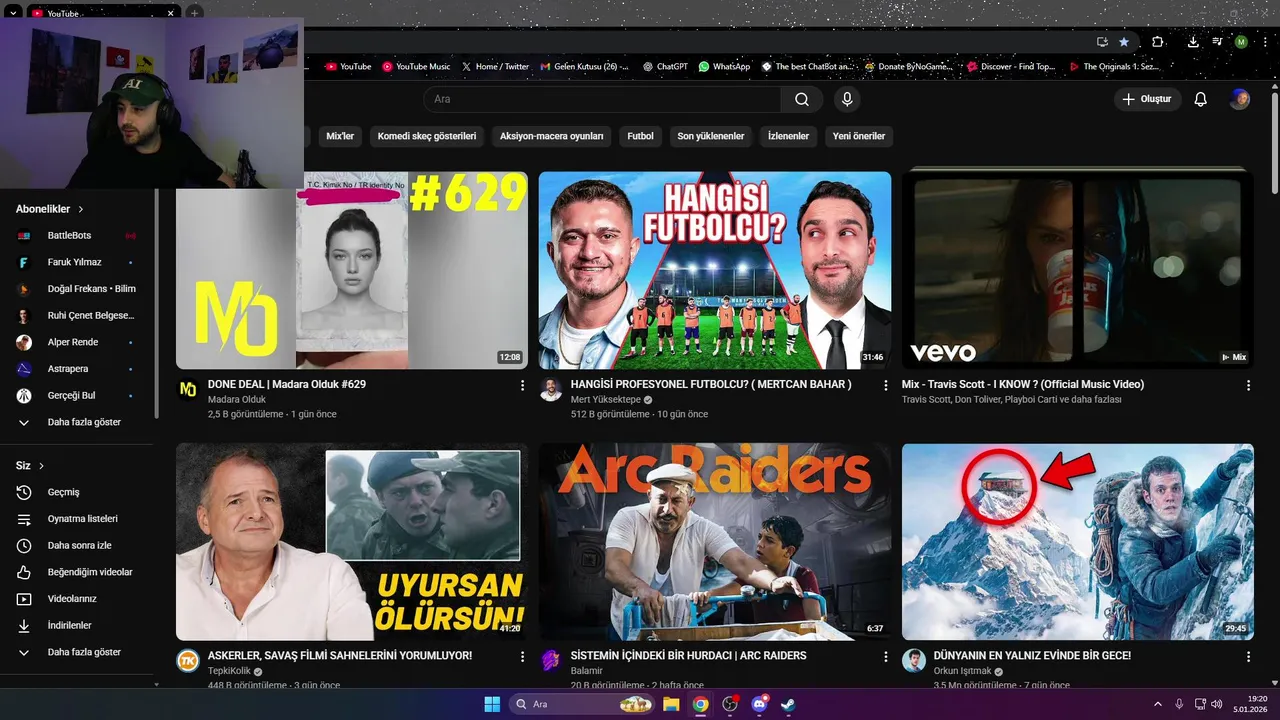The width and height of the screenshot is (1280, 720).
Task: Click the Windows Start button
Action: [492, 704]
